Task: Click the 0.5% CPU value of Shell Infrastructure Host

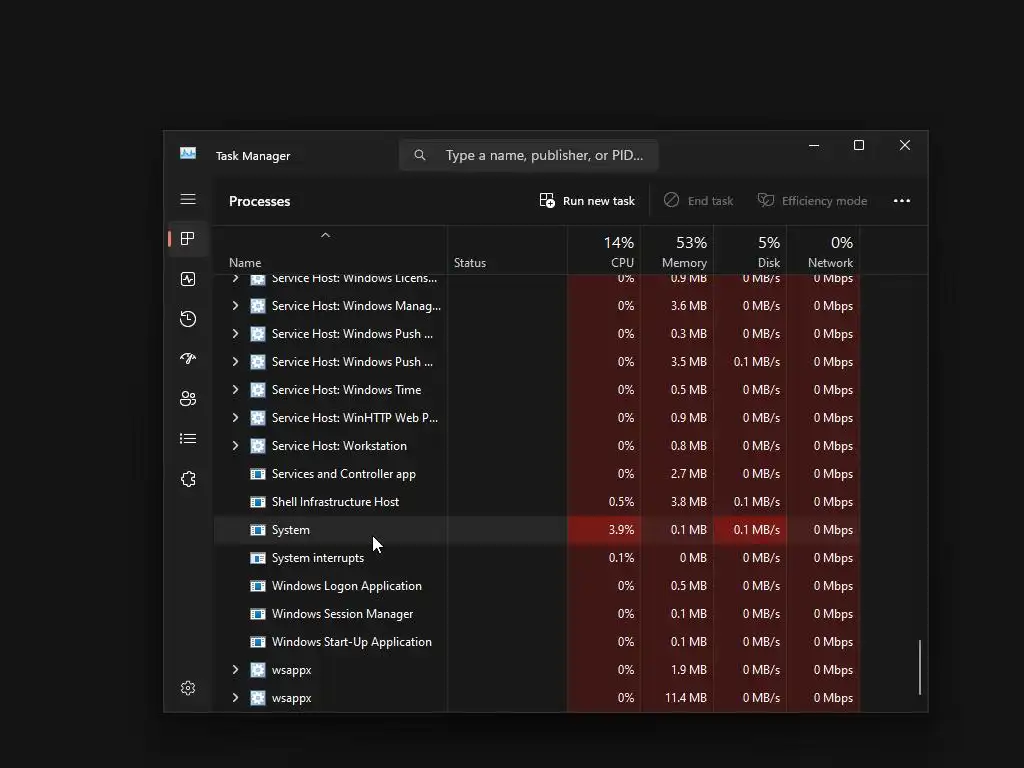Action: (621, 502)
